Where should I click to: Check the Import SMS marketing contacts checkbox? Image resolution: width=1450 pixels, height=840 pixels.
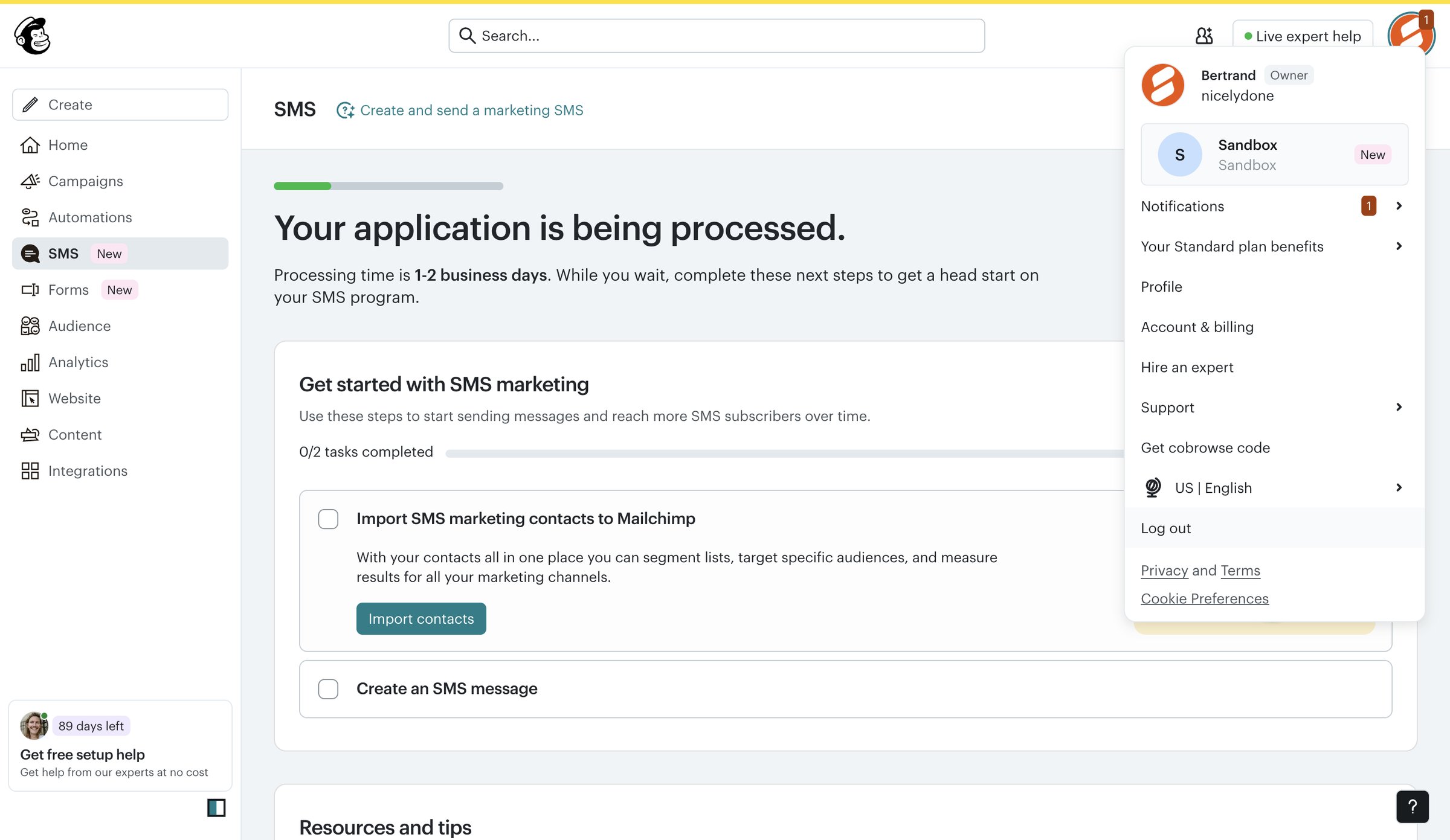(328, 519)
